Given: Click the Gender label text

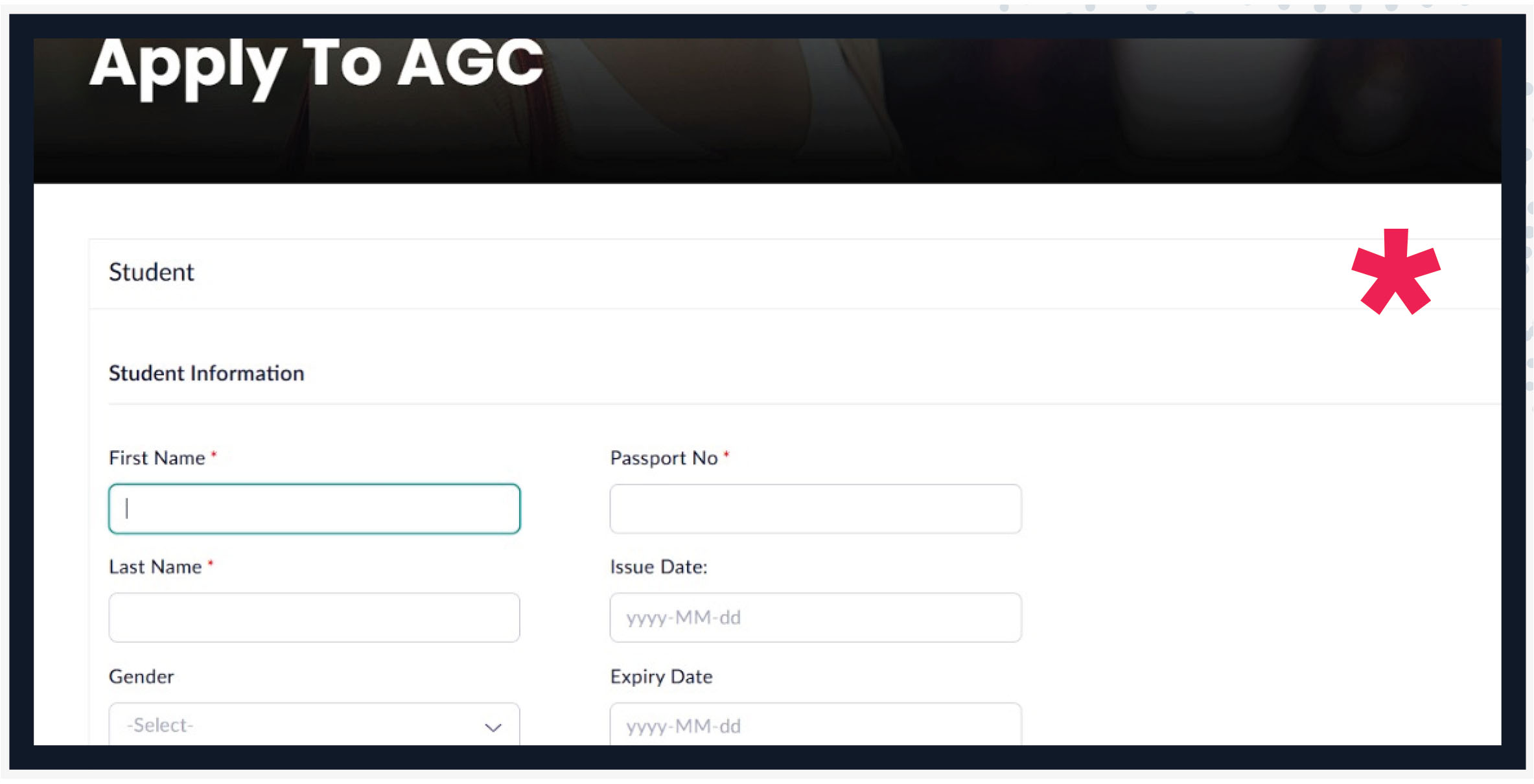Looking at the screenshot, I should point(141,676).
